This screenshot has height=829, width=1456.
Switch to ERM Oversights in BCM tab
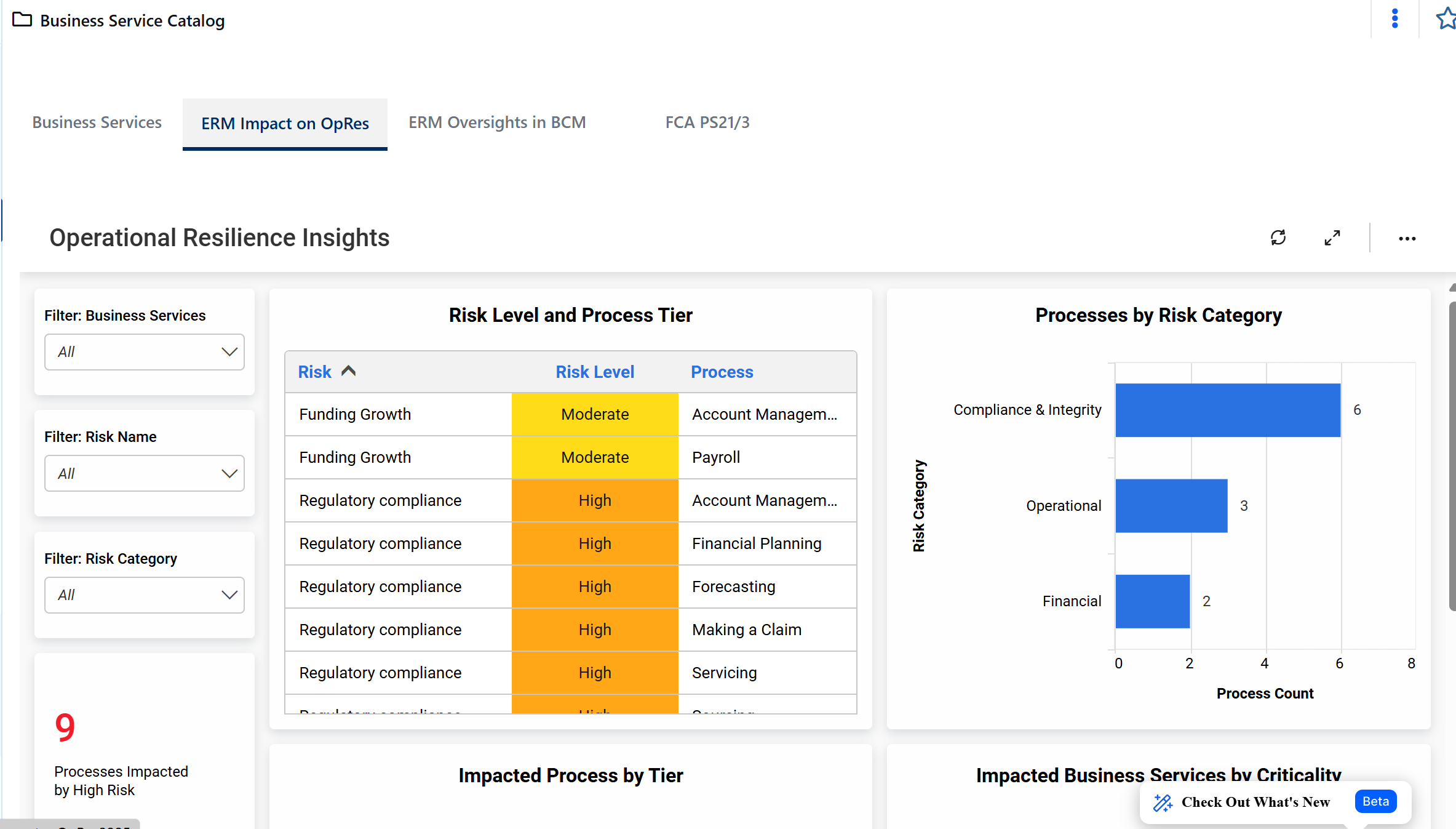(497, 122)
